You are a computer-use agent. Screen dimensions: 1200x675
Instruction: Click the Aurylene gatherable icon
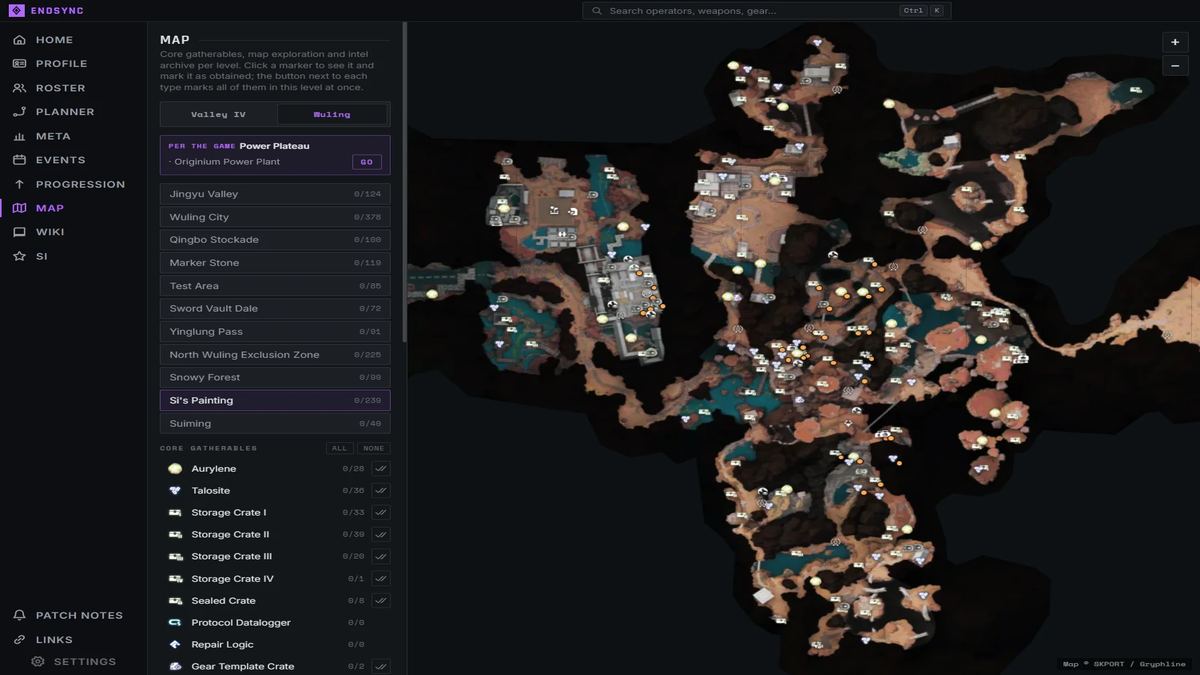click(175, 468)
